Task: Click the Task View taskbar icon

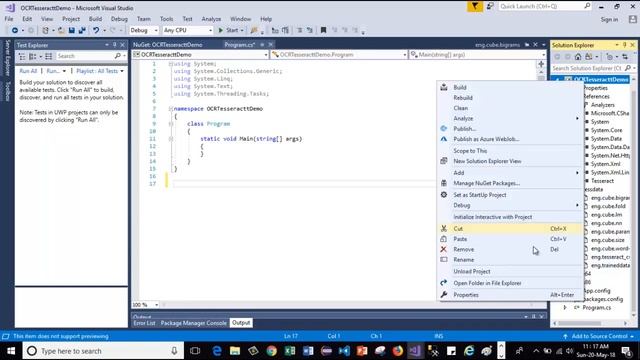Action: (195, 351)
